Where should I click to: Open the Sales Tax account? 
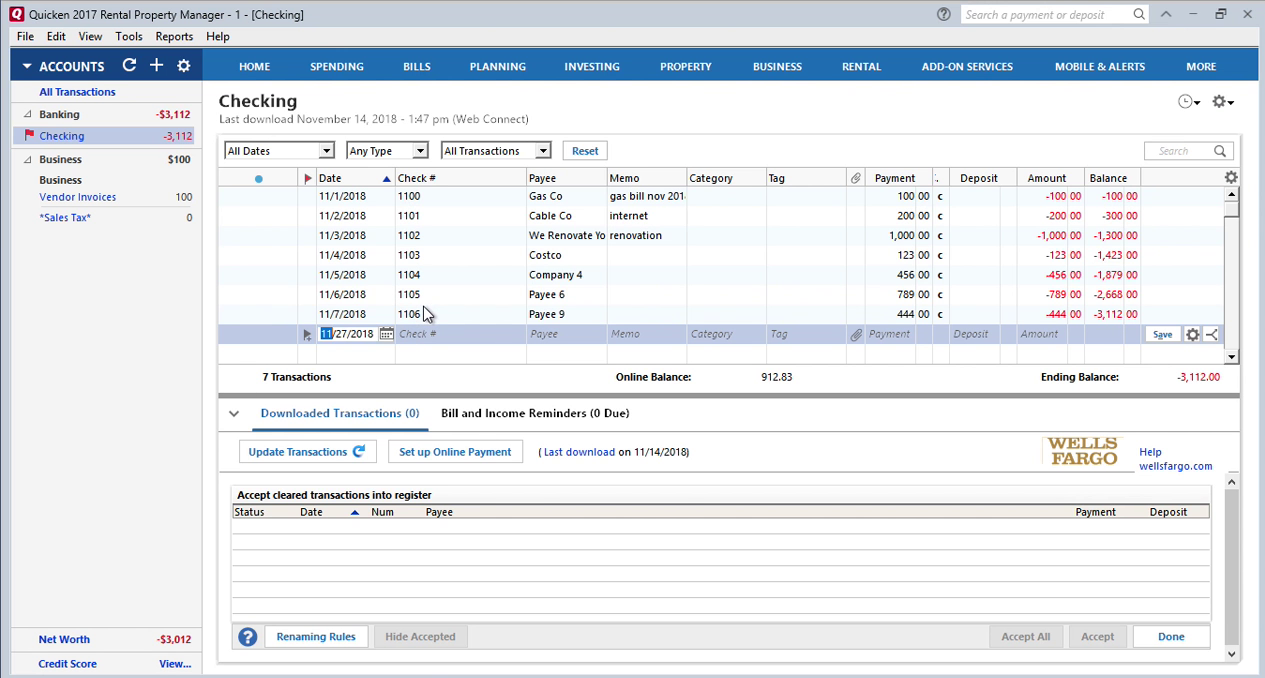pos(65,217)
